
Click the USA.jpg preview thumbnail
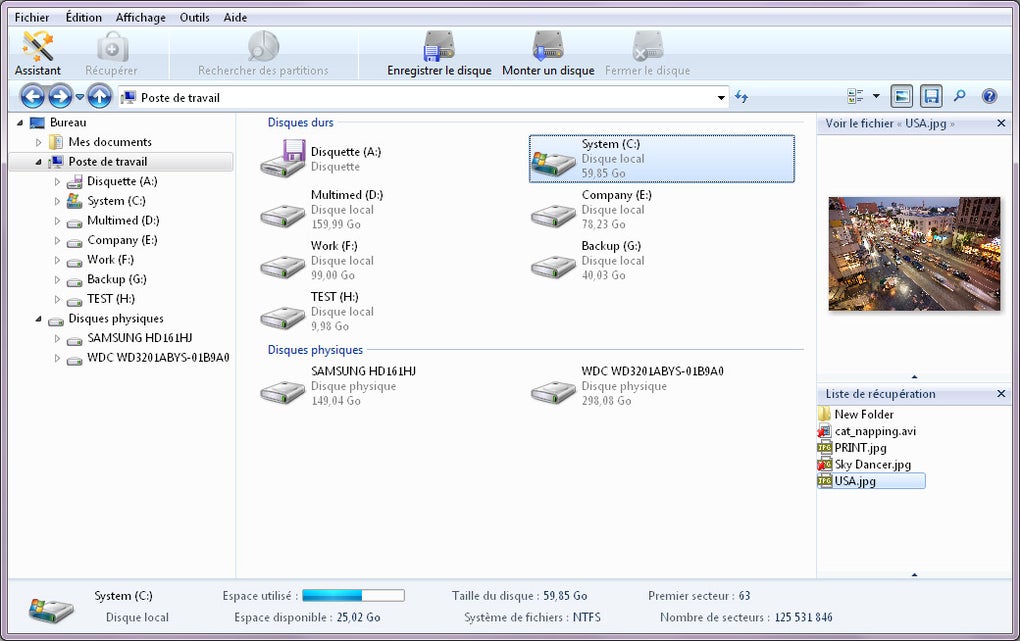click(914, 254)
